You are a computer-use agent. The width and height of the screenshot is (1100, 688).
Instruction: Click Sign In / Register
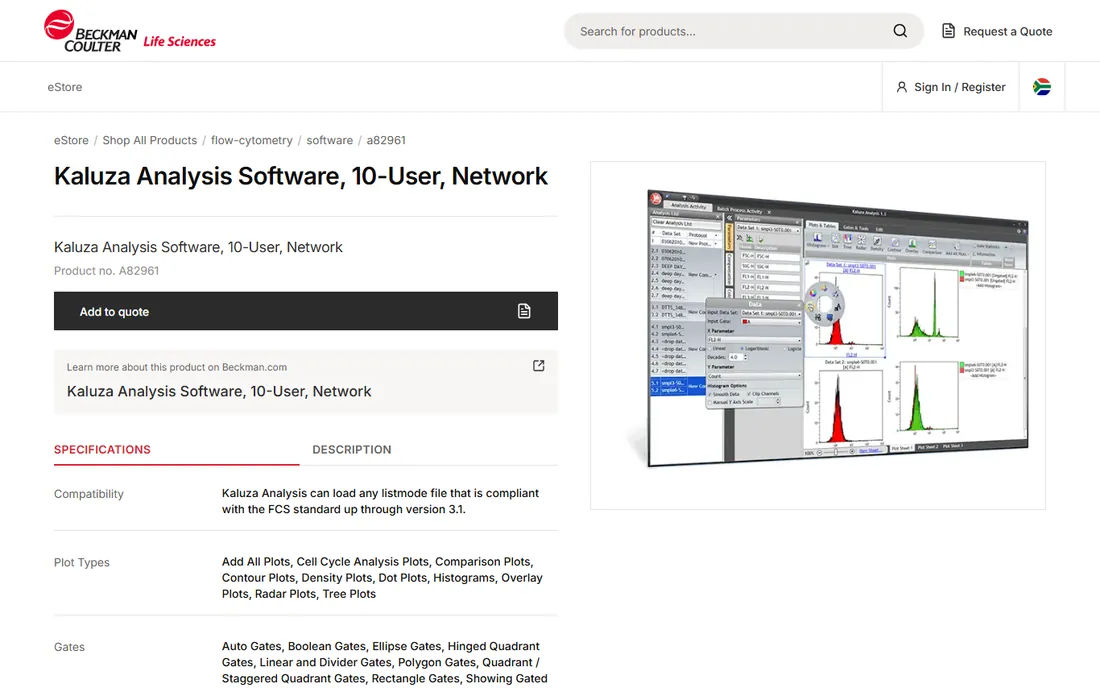click(x=951, y=87)
